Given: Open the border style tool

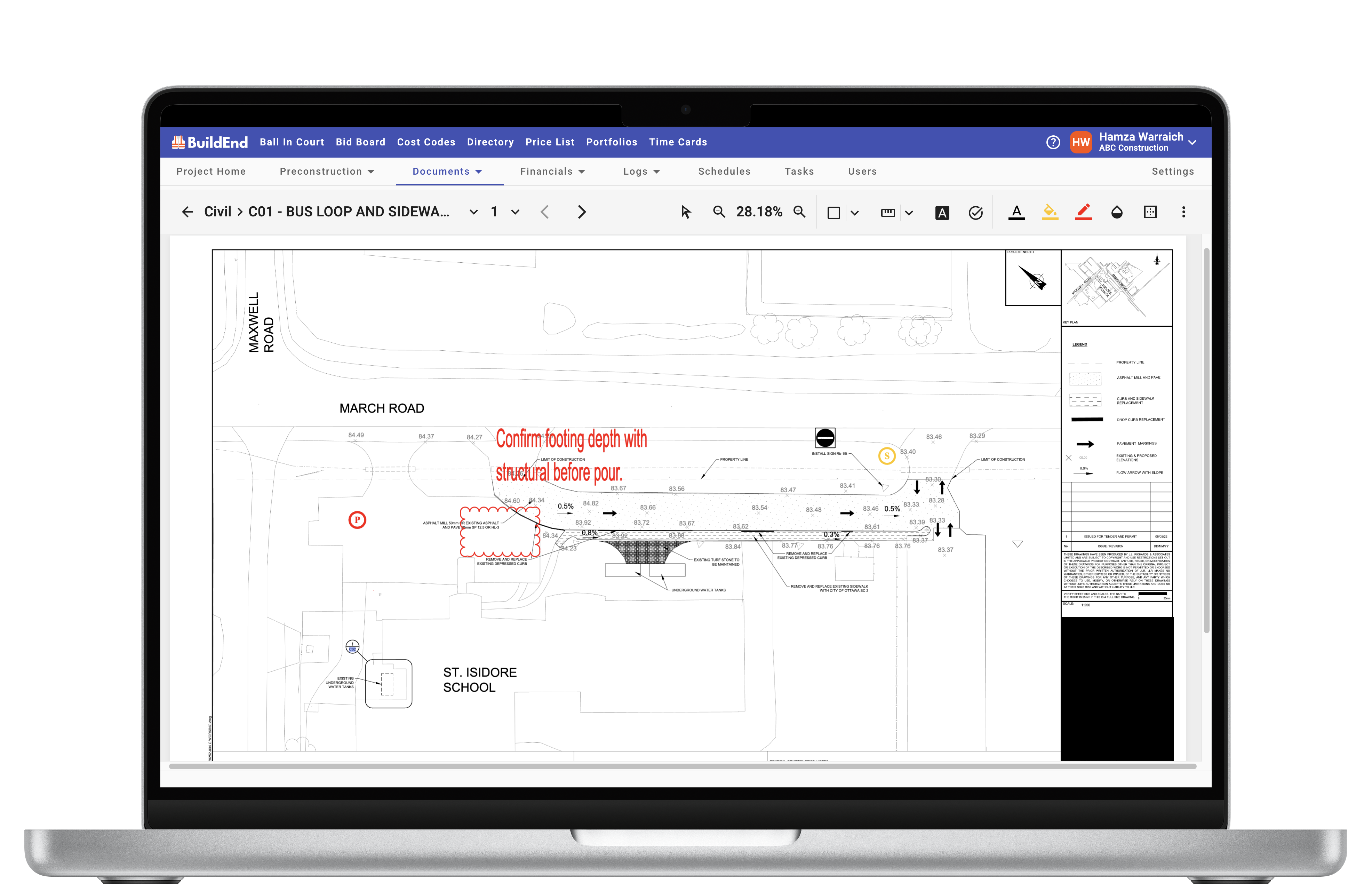Looking at the screenshot, I should click(x=1150, y=212).
